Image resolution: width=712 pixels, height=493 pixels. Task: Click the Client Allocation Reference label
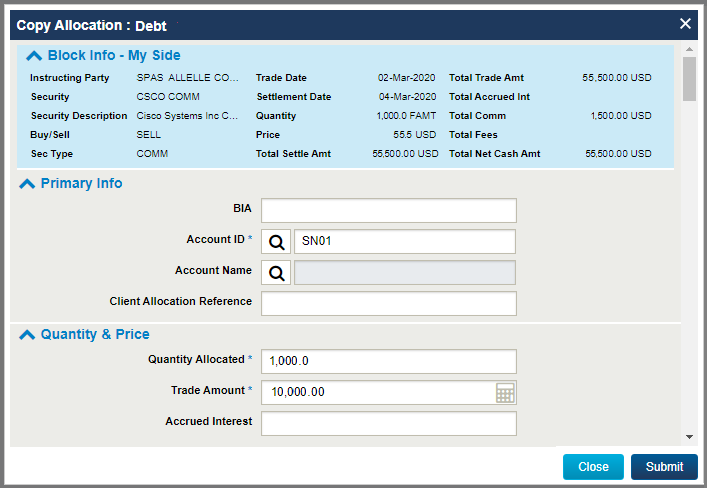[180, 301]
